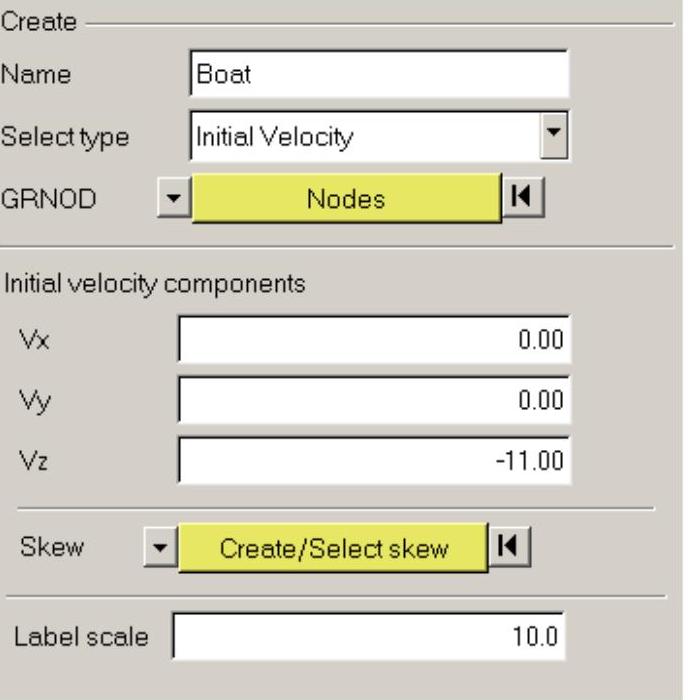693x700 pixels.
Task: Click the Create section heading
Action: click(38, 22)
